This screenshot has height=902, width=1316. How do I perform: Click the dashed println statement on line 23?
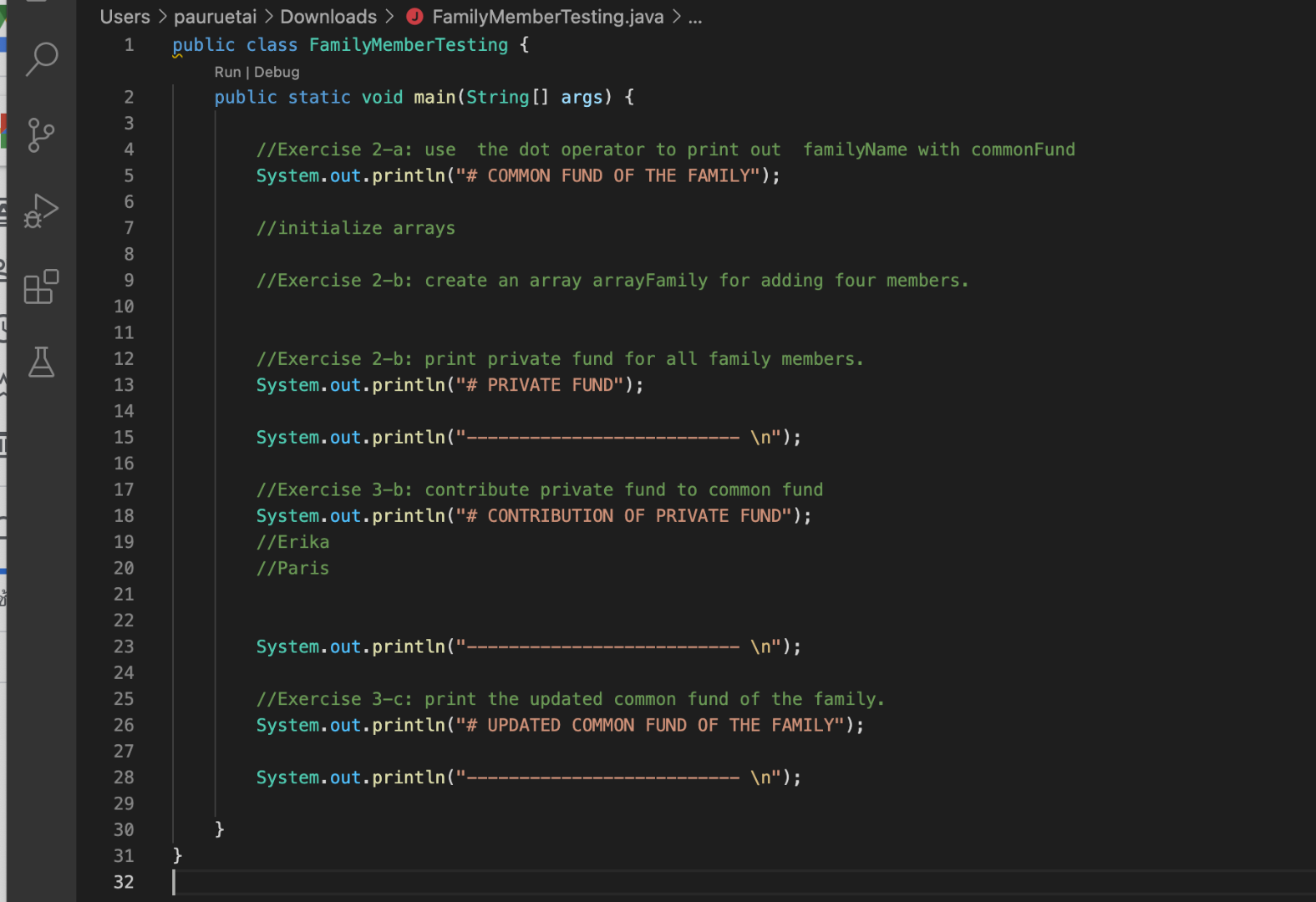pyautogui.click(x=529, y=647)
